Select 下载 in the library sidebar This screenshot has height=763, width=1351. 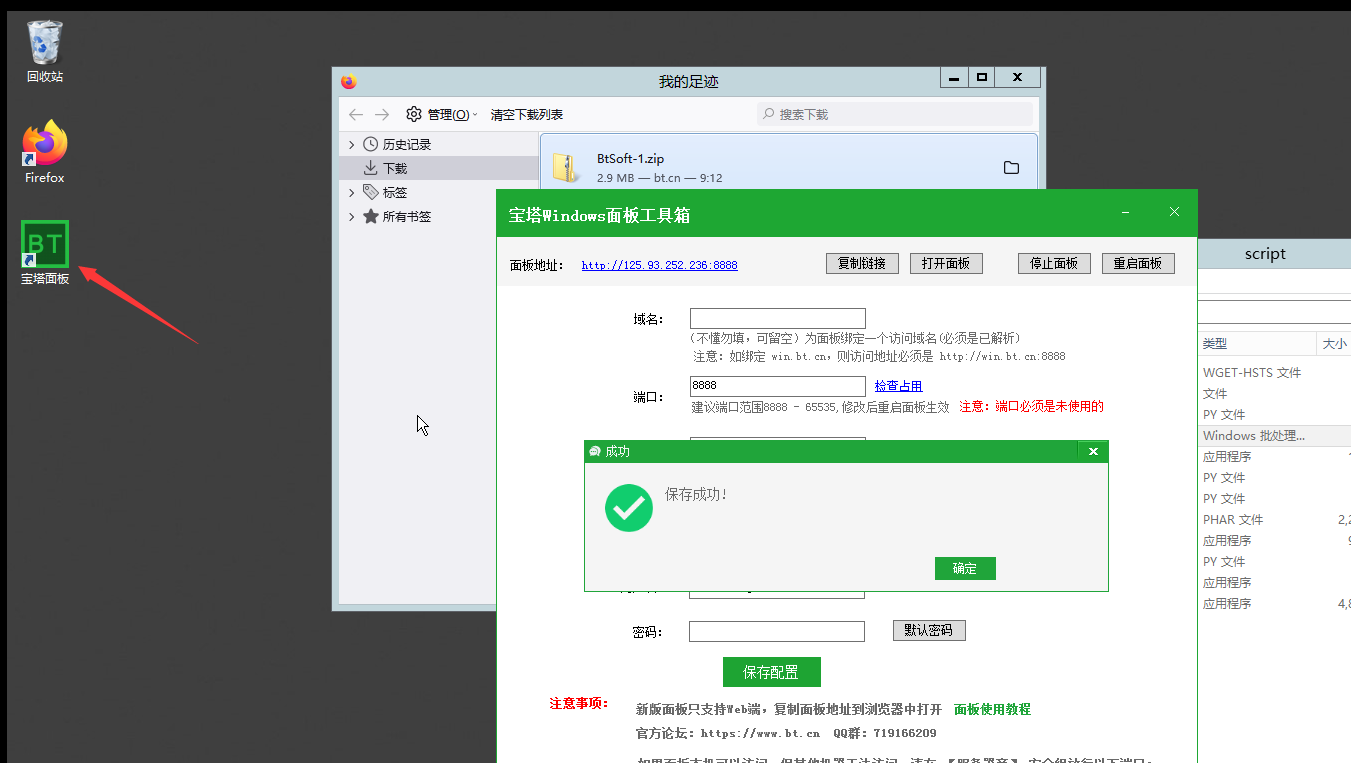click(x=395, y=168)
